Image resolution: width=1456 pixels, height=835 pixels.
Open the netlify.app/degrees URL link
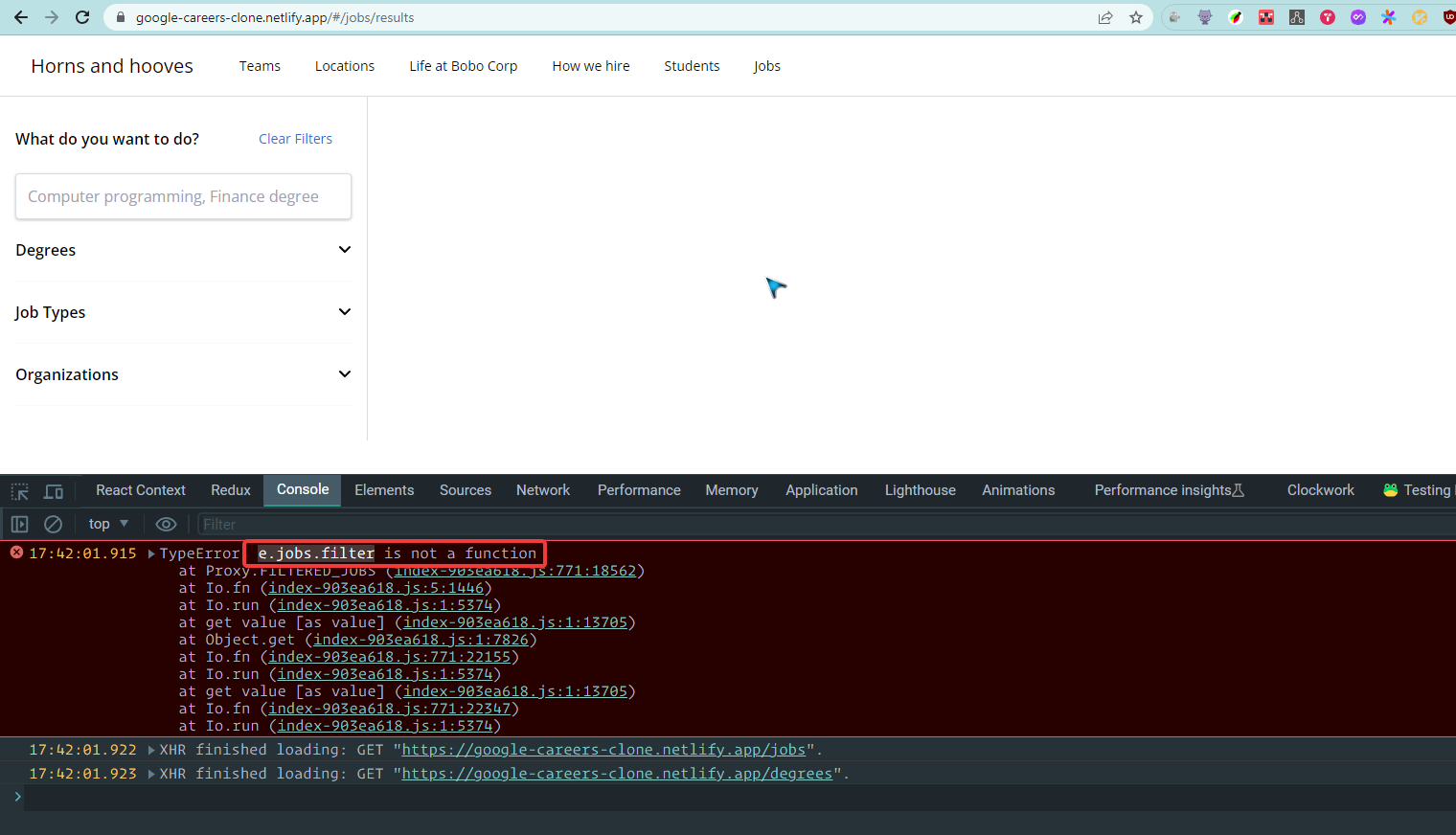pos(617,774)
